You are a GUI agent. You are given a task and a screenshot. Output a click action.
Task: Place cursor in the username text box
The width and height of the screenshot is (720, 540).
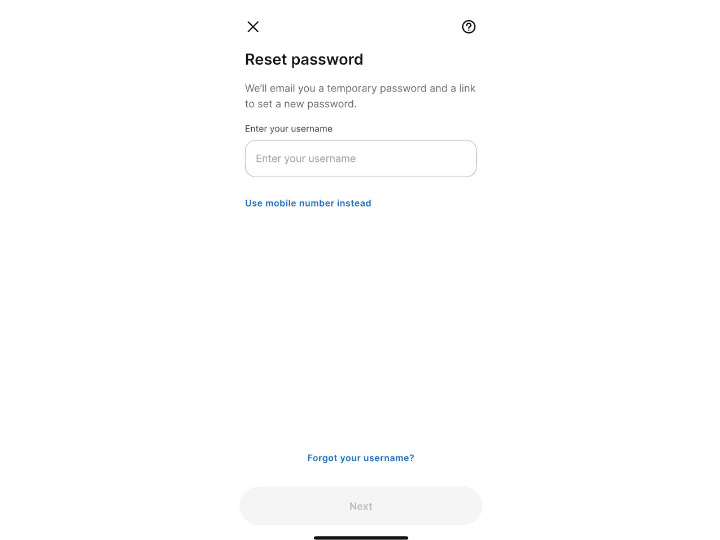(x=360, y=158)
